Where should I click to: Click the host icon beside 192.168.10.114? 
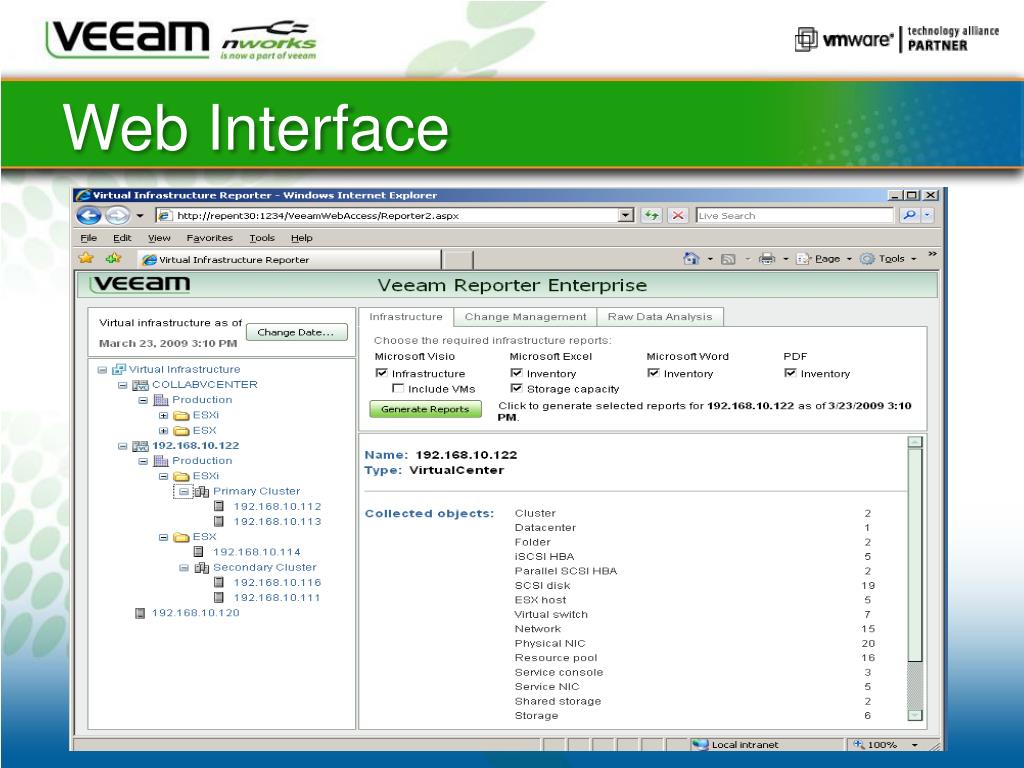[x=199, y=552]
